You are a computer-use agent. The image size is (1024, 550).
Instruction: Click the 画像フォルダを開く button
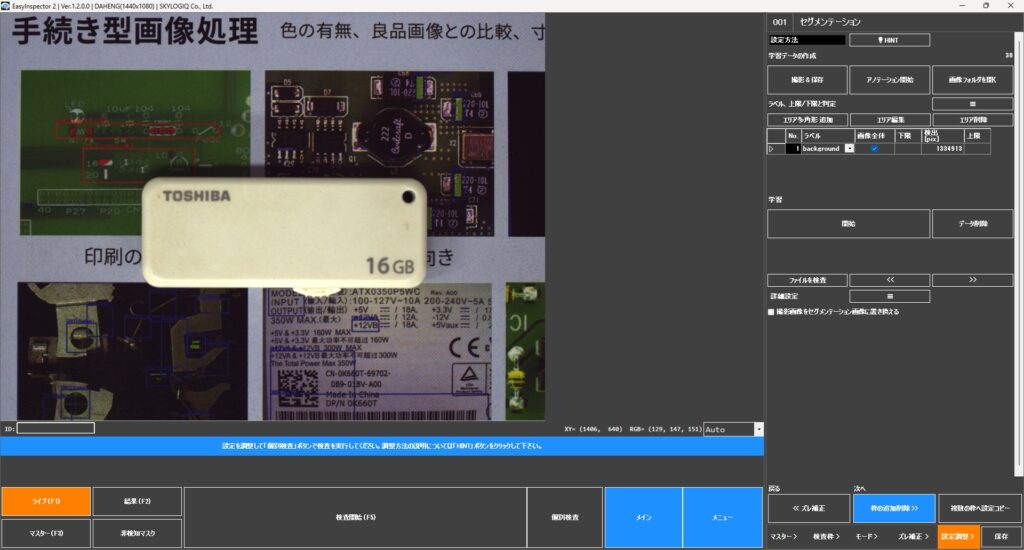click(x=972, y=80)
